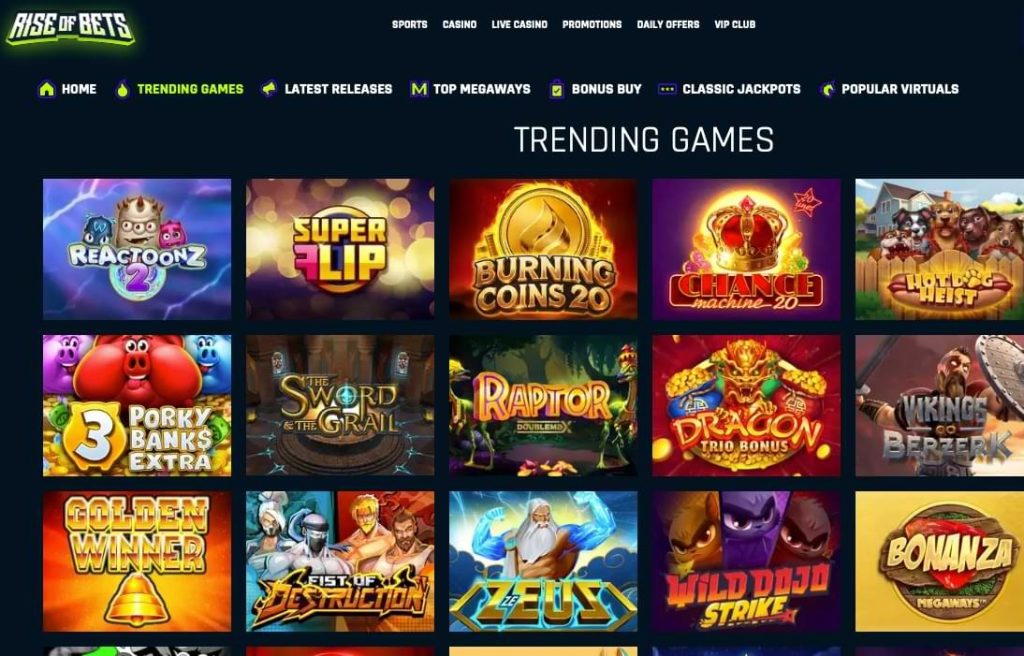Launch Bonanza Megaways game tile
Image resolution: width=1024 pixels, height=656 pixels.
[940, 561]
